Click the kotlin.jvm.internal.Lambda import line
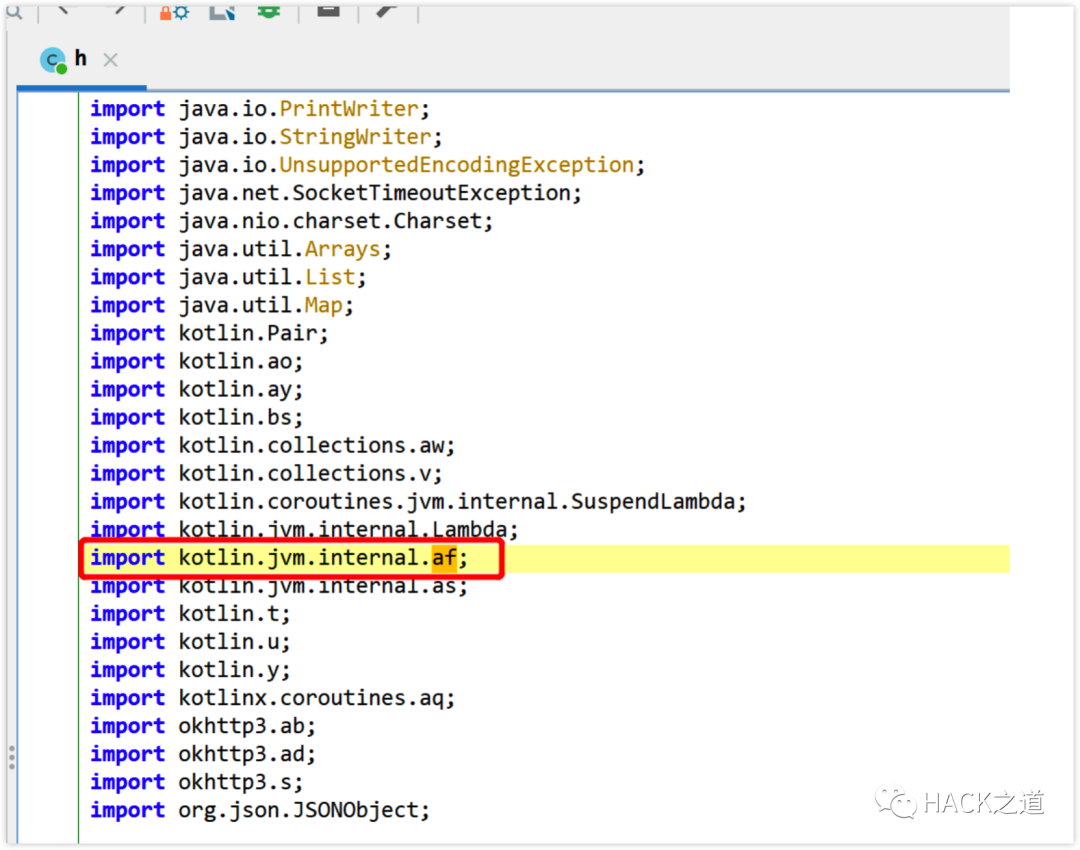Viewport: 1080px width, 850px height. click(304, 530)
